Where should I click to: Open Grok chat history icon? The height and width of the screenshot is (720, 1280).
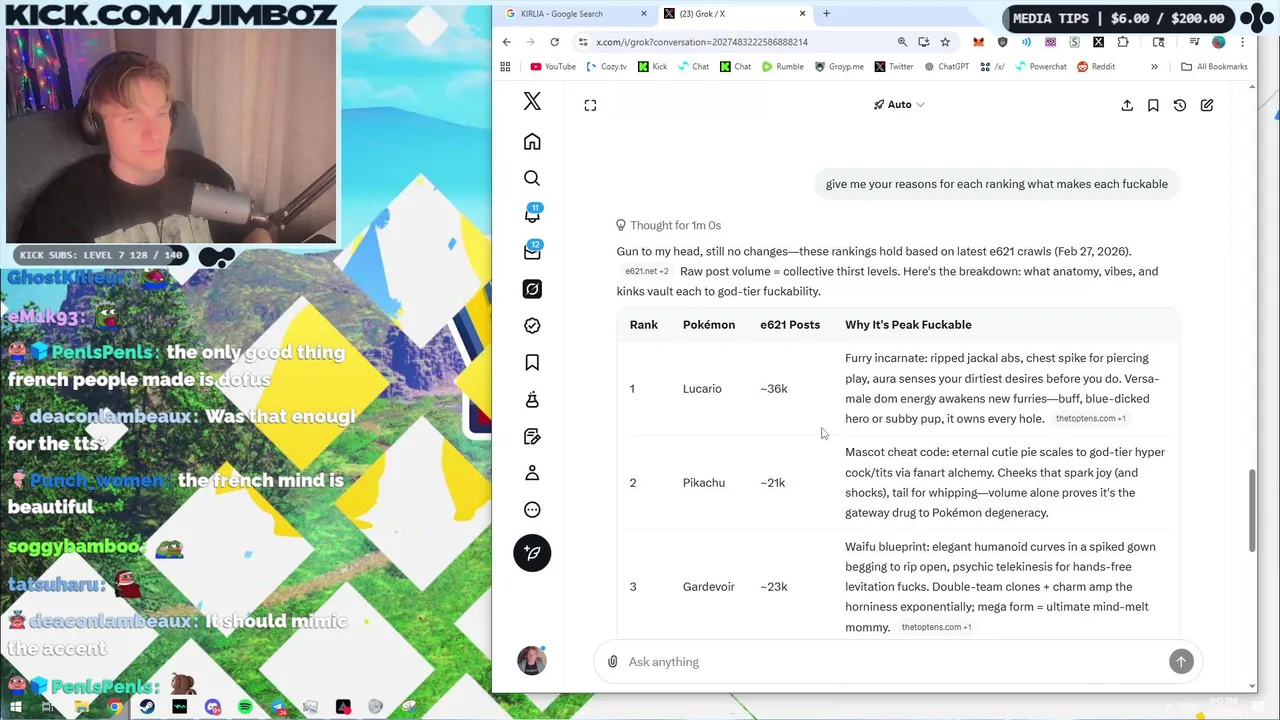coord(1180,105)
